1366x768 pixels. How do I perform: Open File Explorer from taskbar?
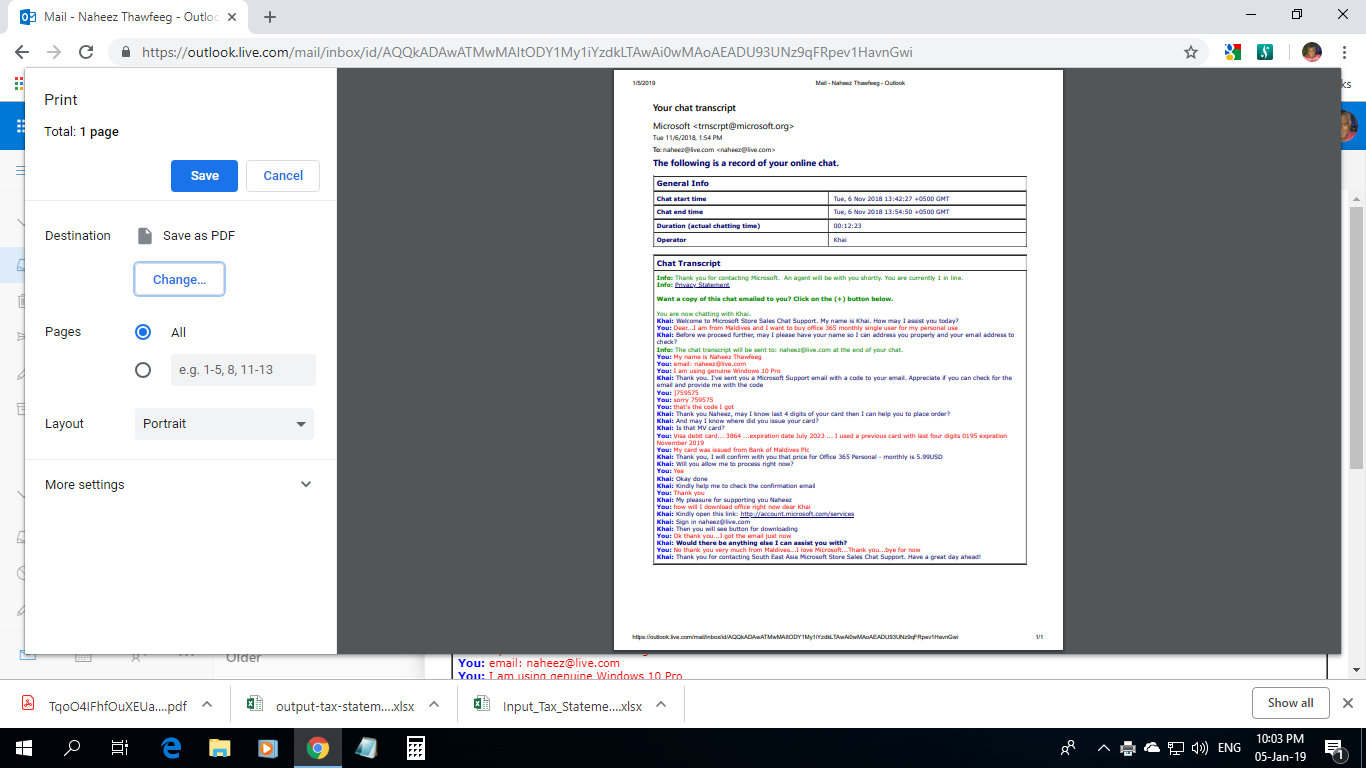pyautogui.click(x=219, y=748)
